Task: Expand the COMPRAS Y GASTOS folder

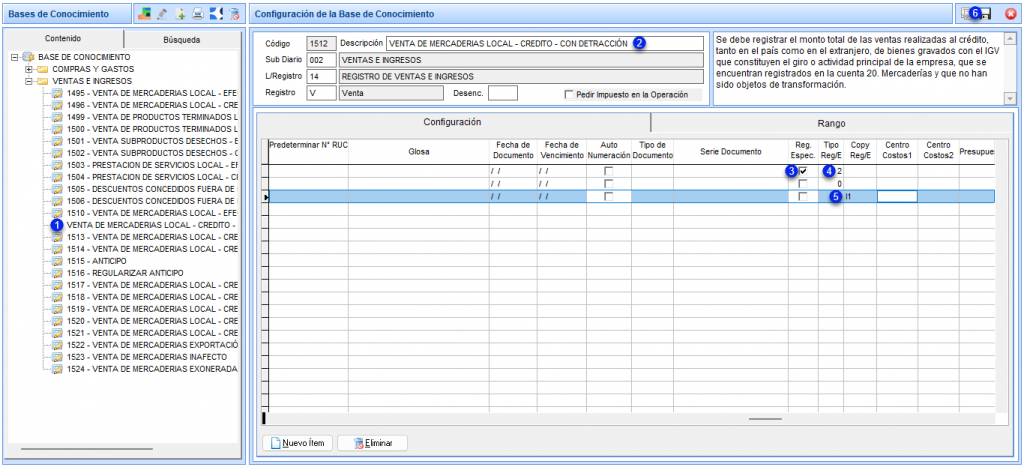Action: [28, 69]
